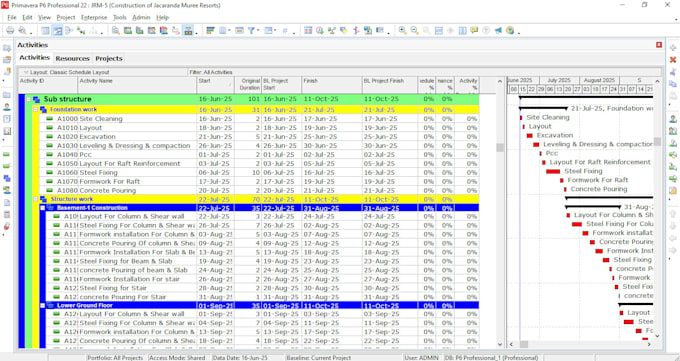Sort by the Start column header
This screenshot has width=680, height=361.
click(215, 85)
